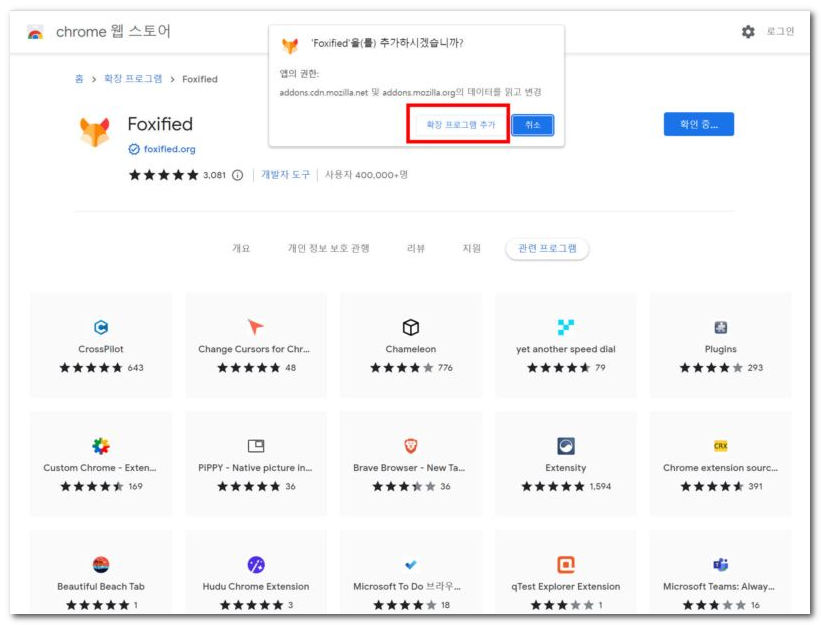Viewport: 821px width, 625px height.
Task: Select the 관련 프로그램 tab
Action: point(547,249)
